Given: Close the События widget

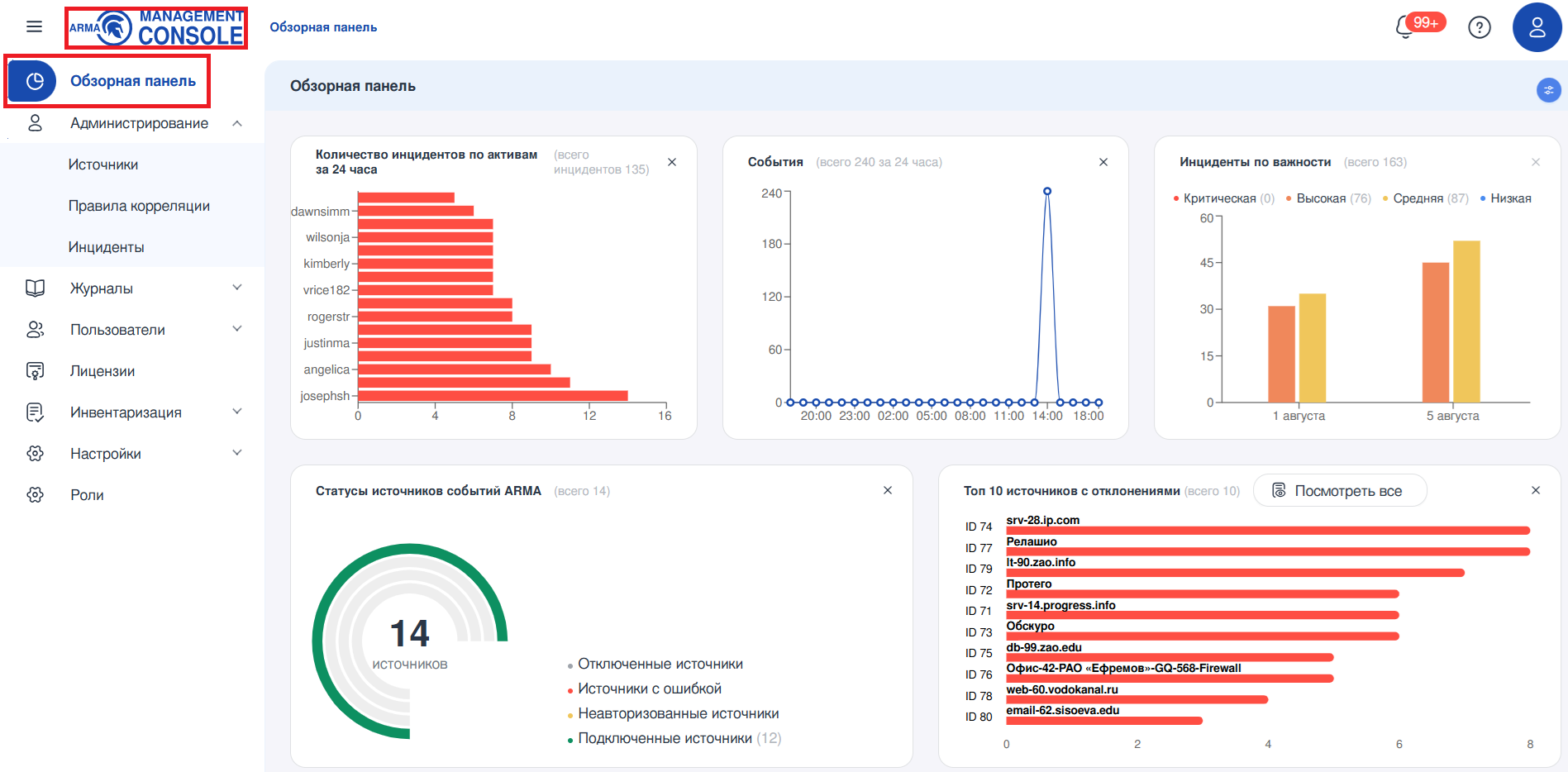Looking at the screenshot, I should [x=1103, y=162].
